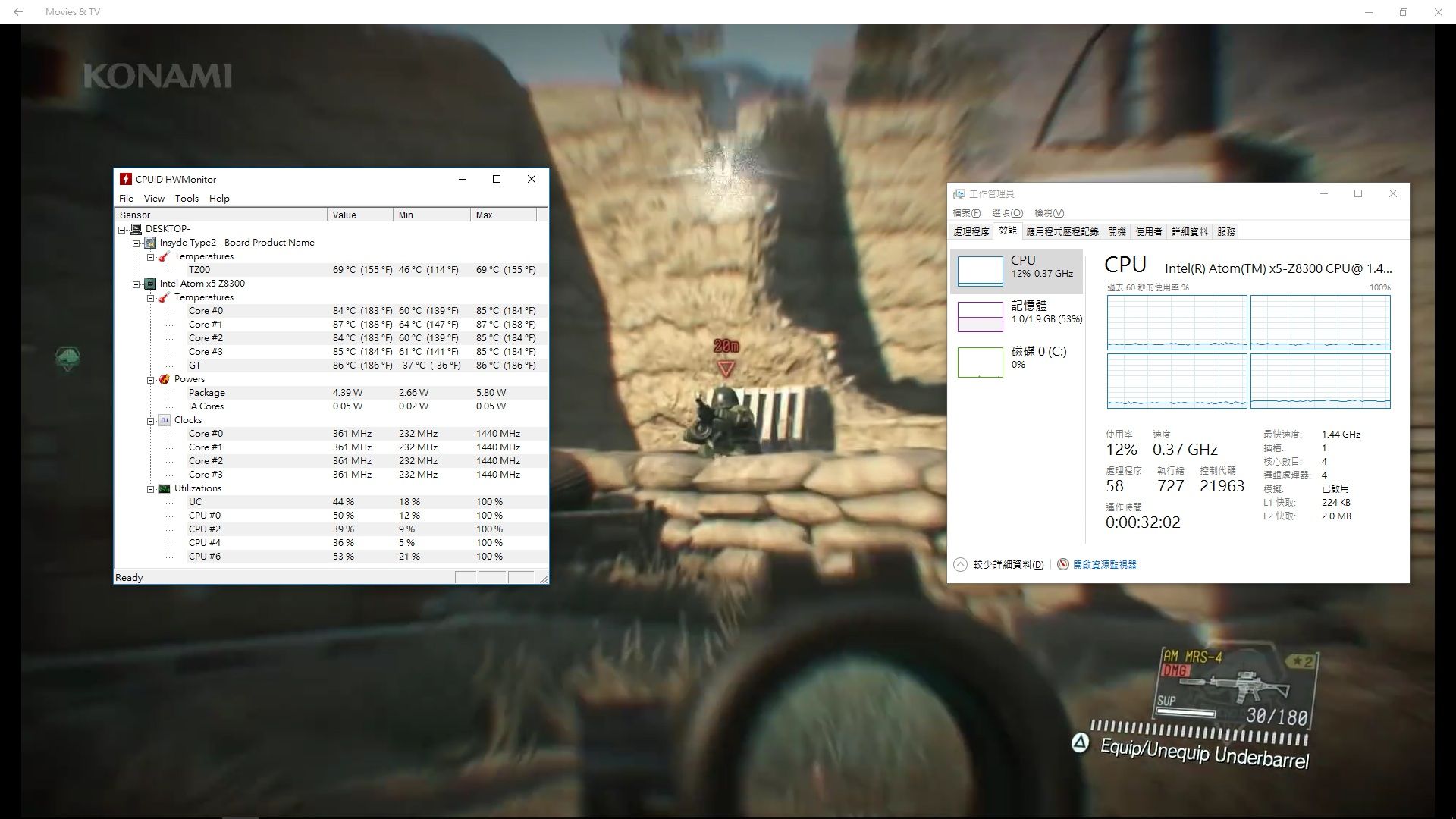Click the Utilizations chip icon

pos(165,488)
